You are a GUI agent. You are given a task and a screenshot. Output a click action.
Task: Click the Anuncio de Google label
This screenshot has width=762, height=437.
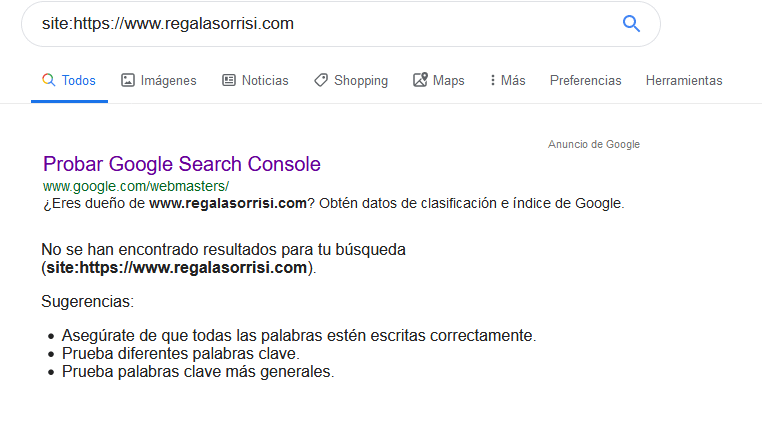coord(594,144)
